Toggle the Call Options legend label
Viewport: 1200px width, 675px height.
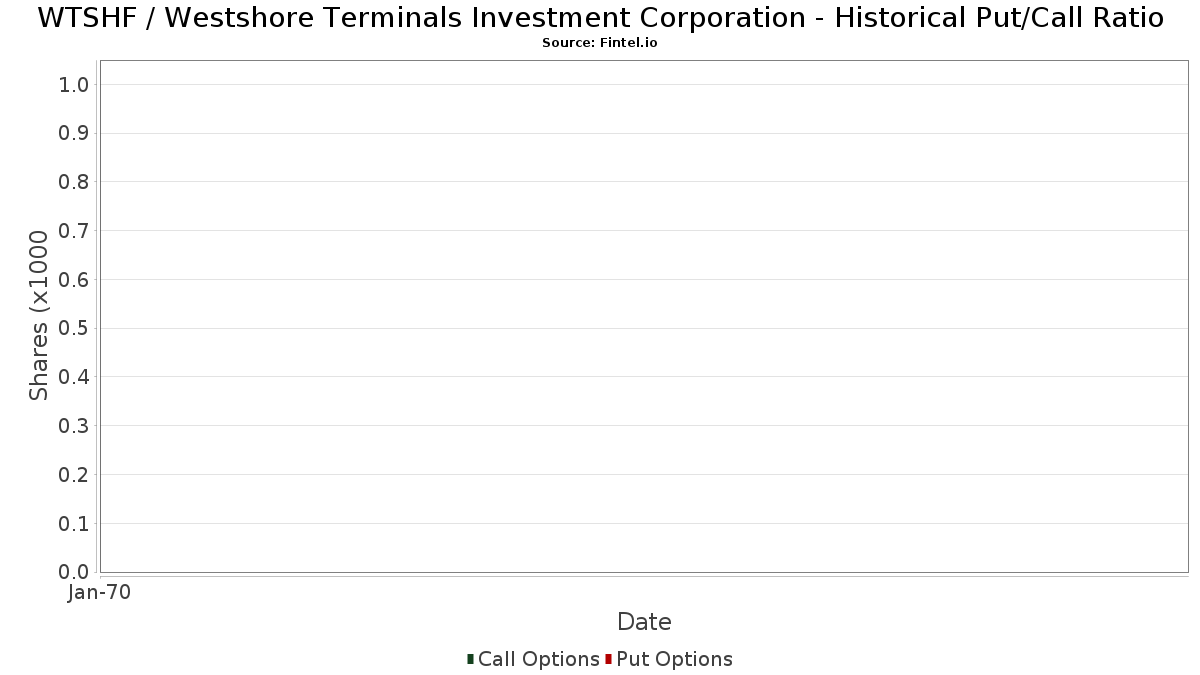point(539,659)
